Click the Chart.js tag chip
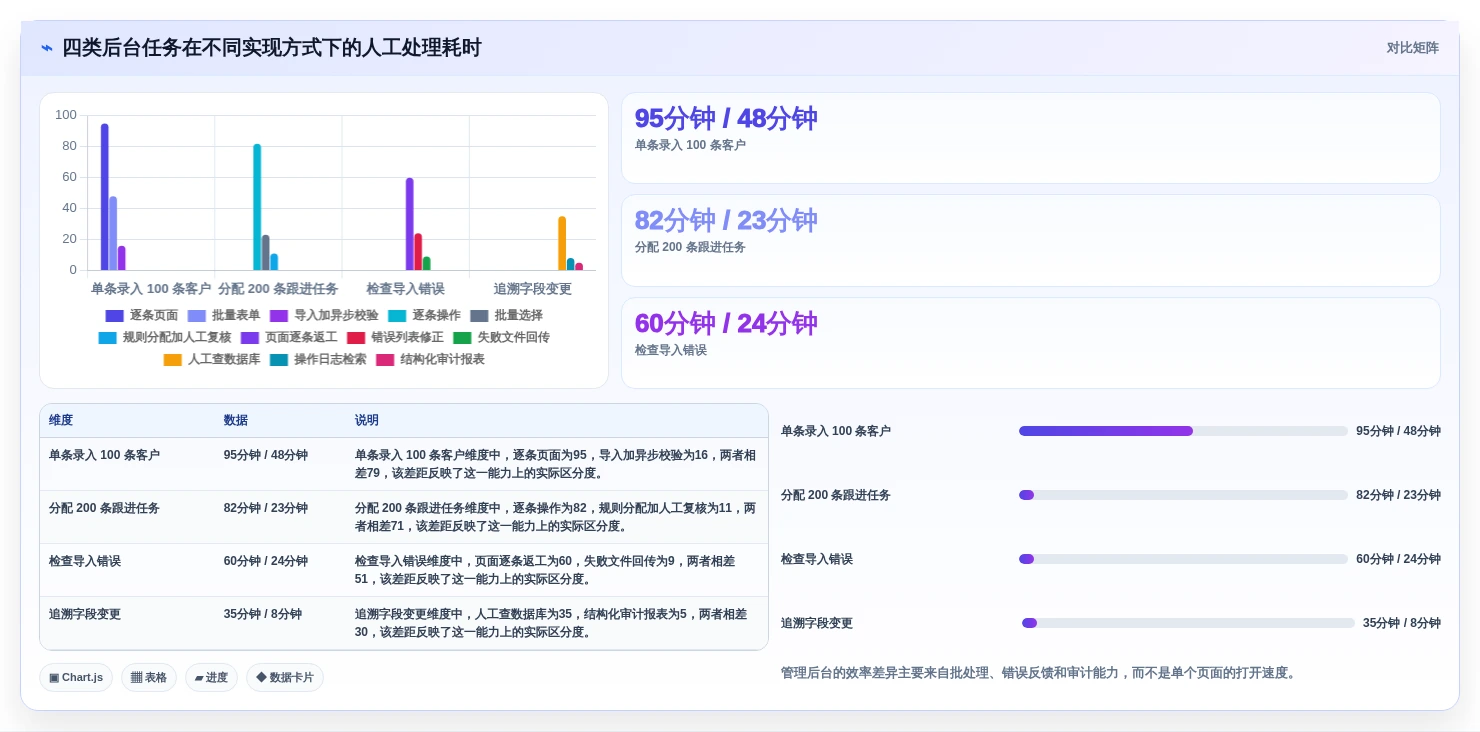Image resolution: width=1480 pixels, height=732 pixels. click(x=76, y=677)
